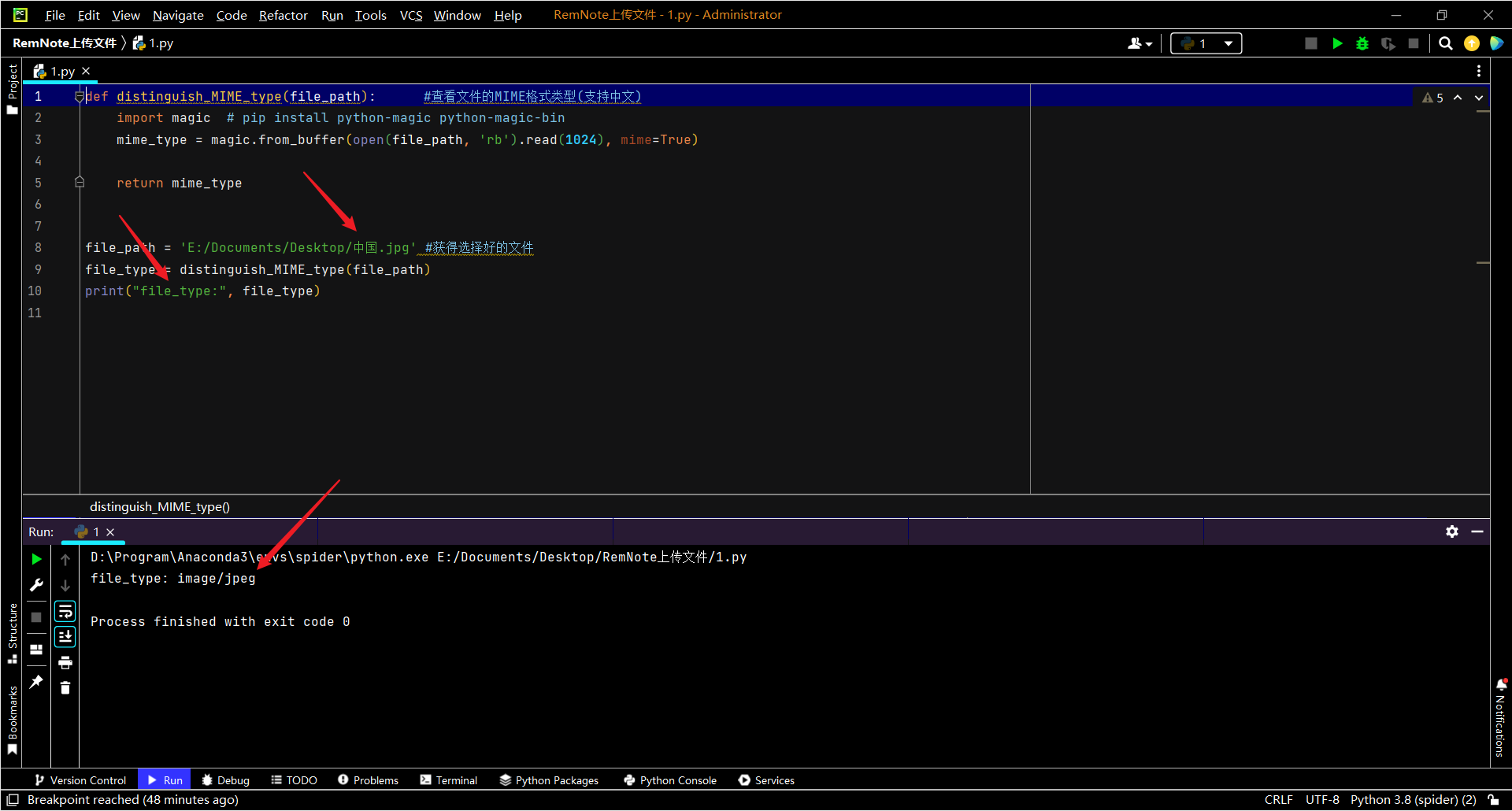Run the script with the green play button in the top toolbar
This screenshot has height=811, width=1512.
(x=1337, y=43)
